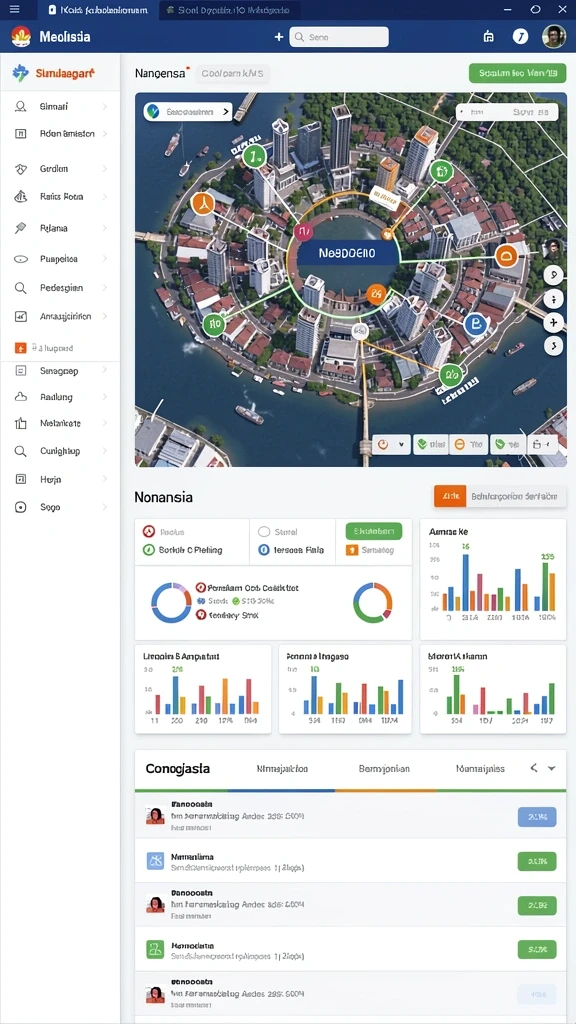The height and width of the screenshot is (1024, 576).
Task: Expand the Sinagpap chevron
Action: [104, 371]
